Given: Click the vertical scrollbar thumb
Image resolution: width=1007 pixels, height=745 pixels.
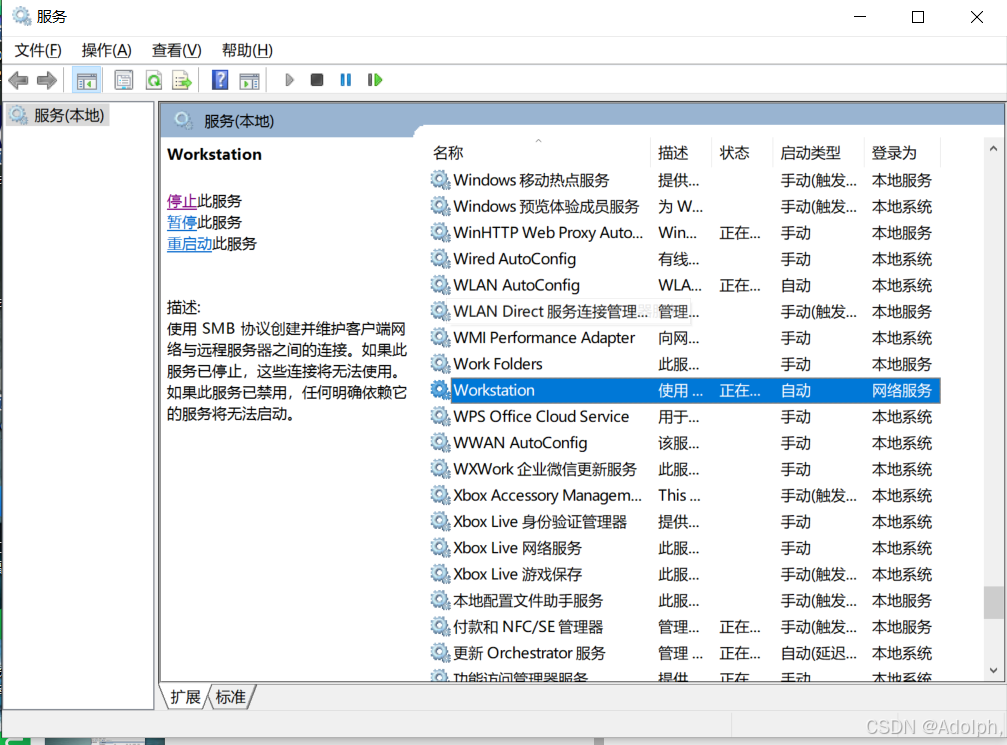Looking at the screenshot, I should [x=994, y=602].
